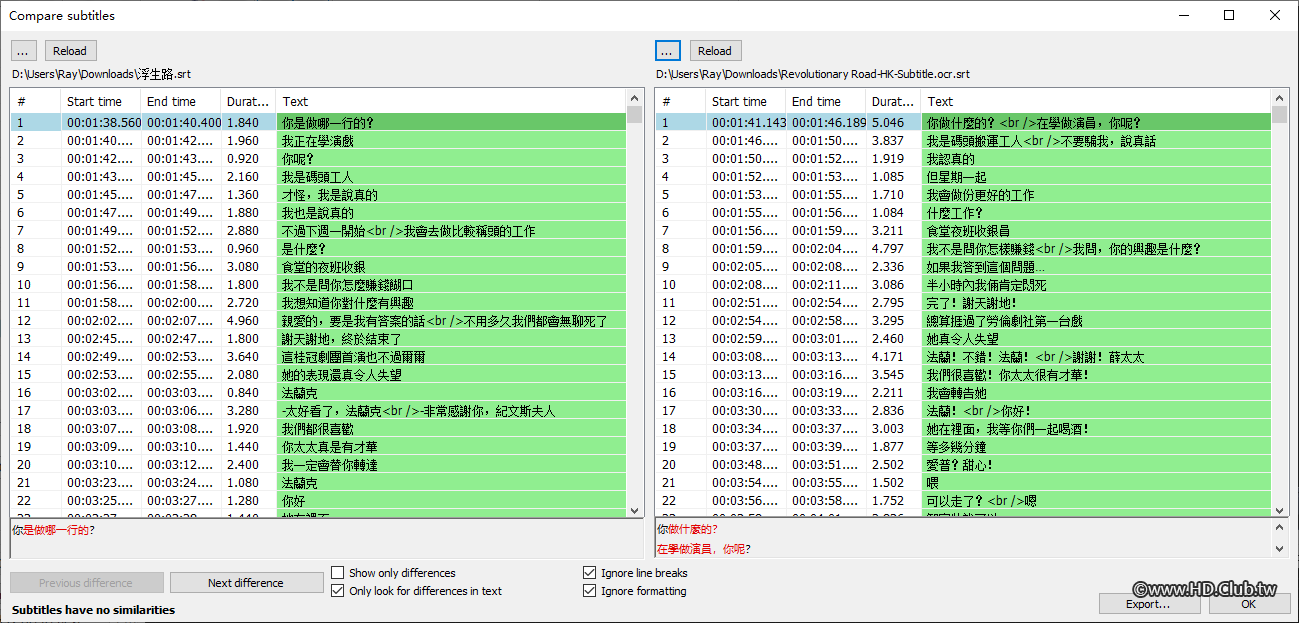1299x623 pixels.
Task: Select left row 13 '謝天謝地，終於結束了'
Action: click(x=318, y=339)
